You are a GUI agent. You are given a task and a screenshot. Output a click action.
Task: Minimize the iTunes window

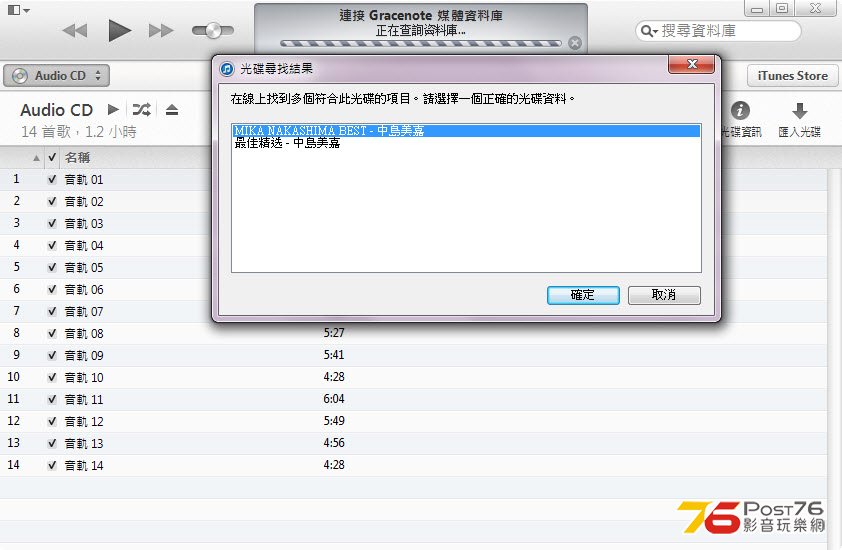757,9
